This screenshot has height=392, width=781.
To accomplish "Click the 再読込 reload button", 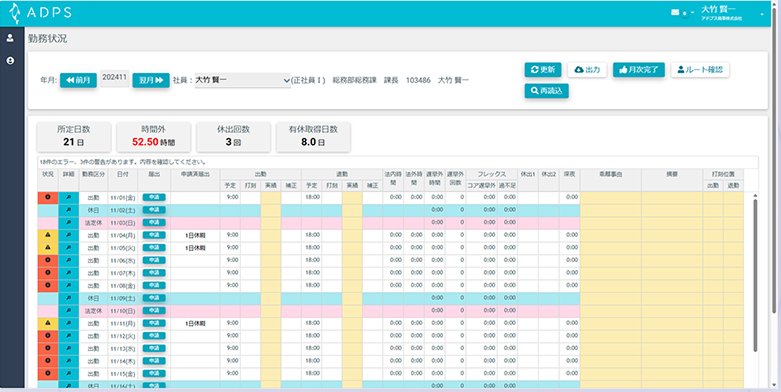I will pos(546,91).
